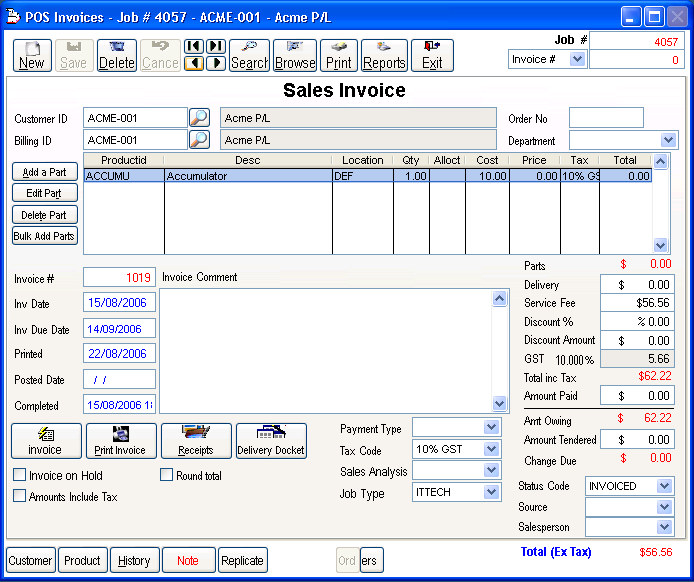Open the Search toolbar icon
Viewport: 694px width, 582px height.
[249, 55]
